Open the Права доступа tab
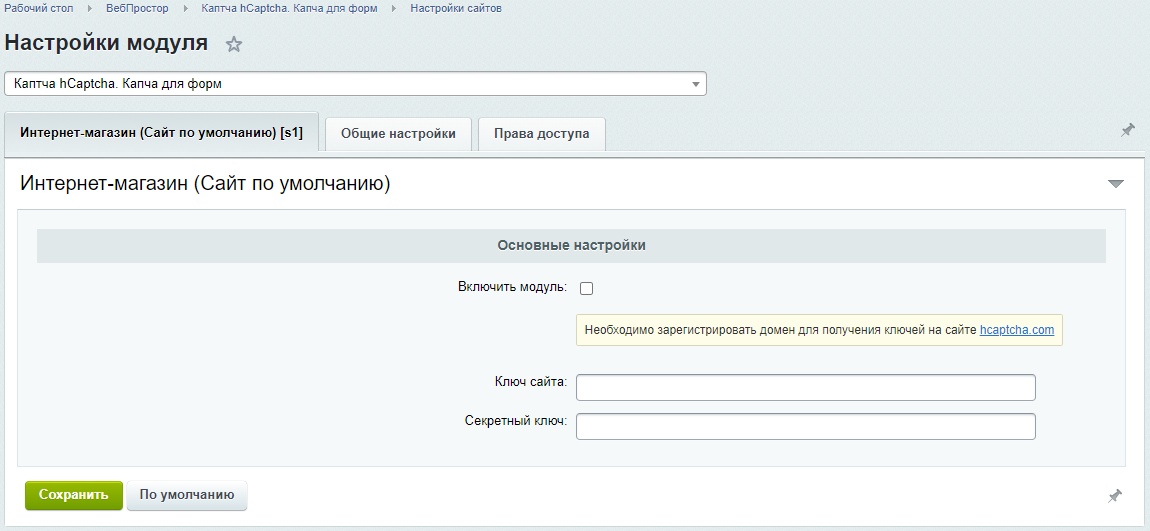Image resolution: width=1150 pixels, height=531 pixels. coord(541,134)
